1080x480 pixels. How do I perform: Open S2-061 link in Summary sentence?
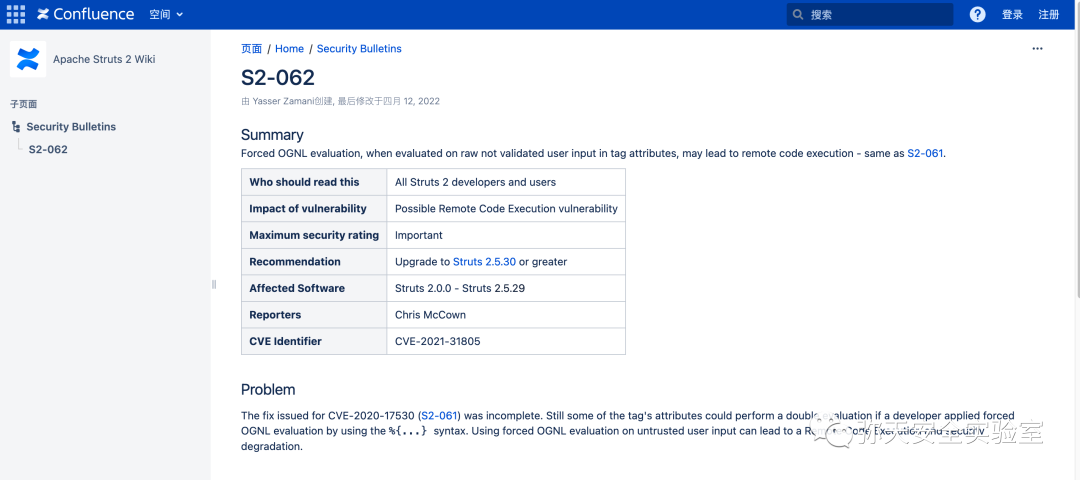[x=924, y=154]
